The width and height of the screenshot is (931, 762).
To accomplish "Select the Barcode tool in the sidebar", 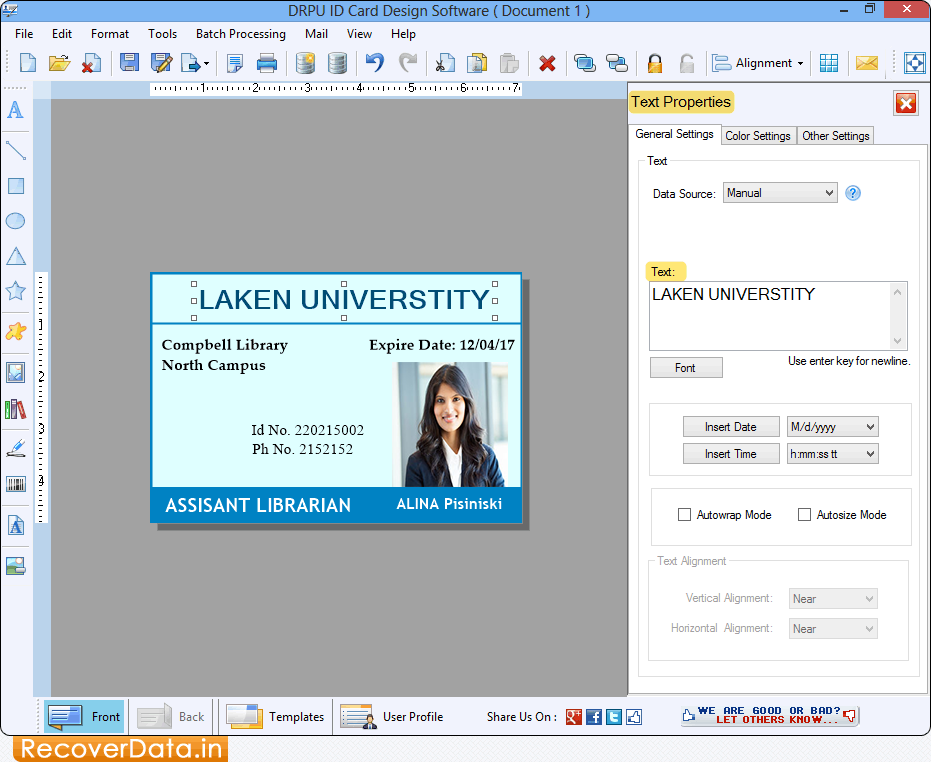I will click(14, 483).
